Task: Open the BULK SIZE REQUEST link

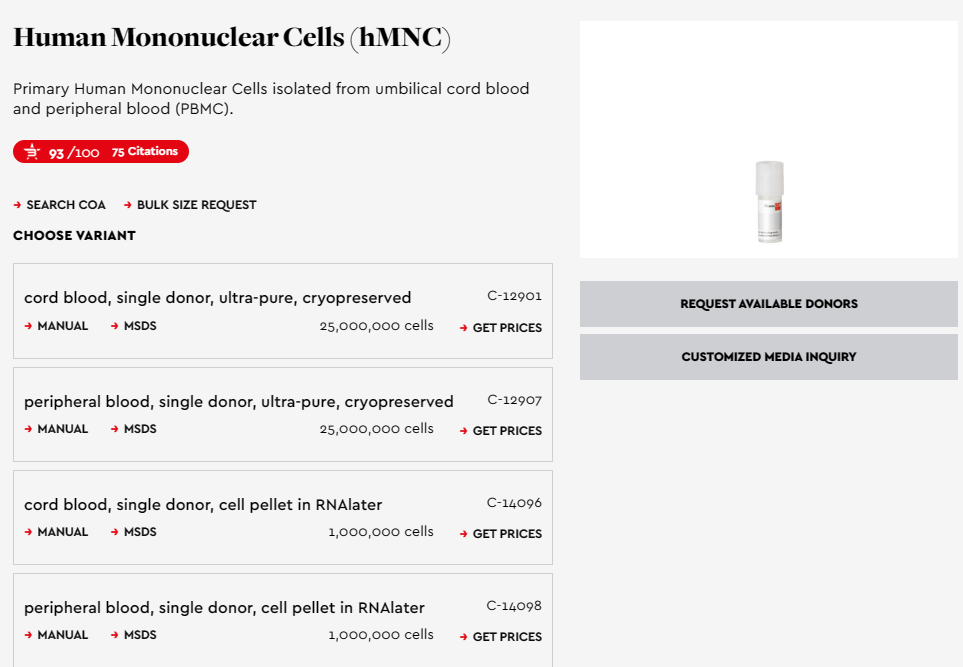Action: point(190,205)
